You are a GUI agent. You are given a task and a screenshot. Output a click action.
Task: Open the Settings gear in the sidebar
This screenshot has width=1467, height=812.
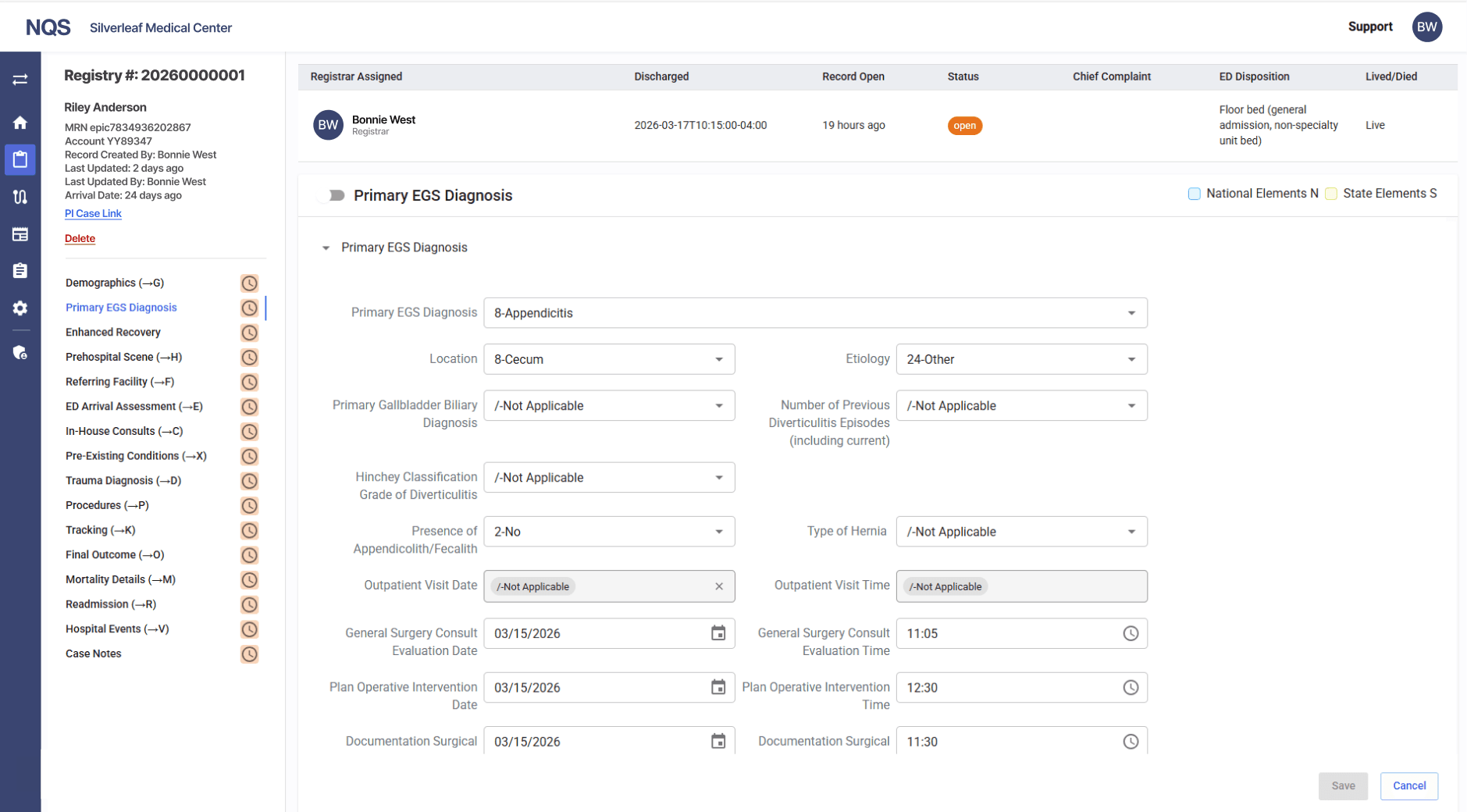20,308
